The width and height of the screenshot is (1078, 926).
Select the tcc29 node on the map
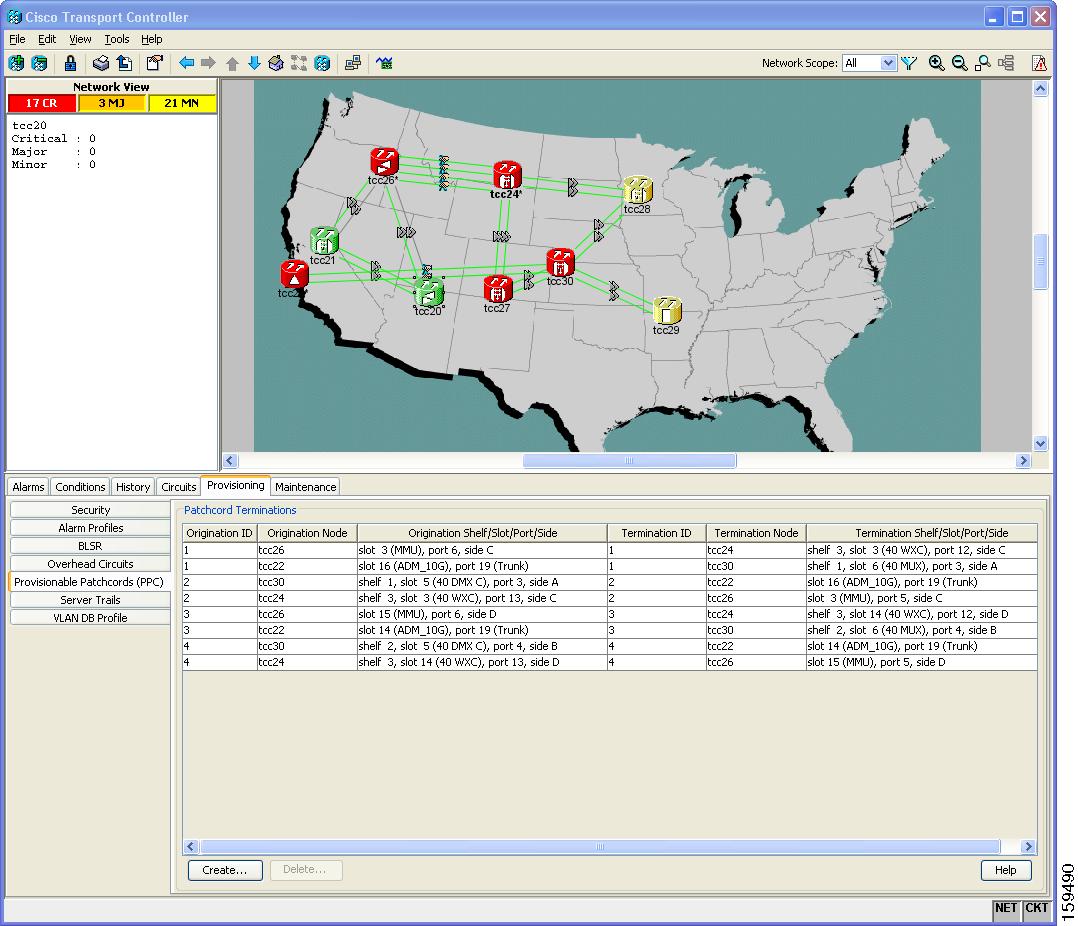pyautogui.click(x=666, y=311)
